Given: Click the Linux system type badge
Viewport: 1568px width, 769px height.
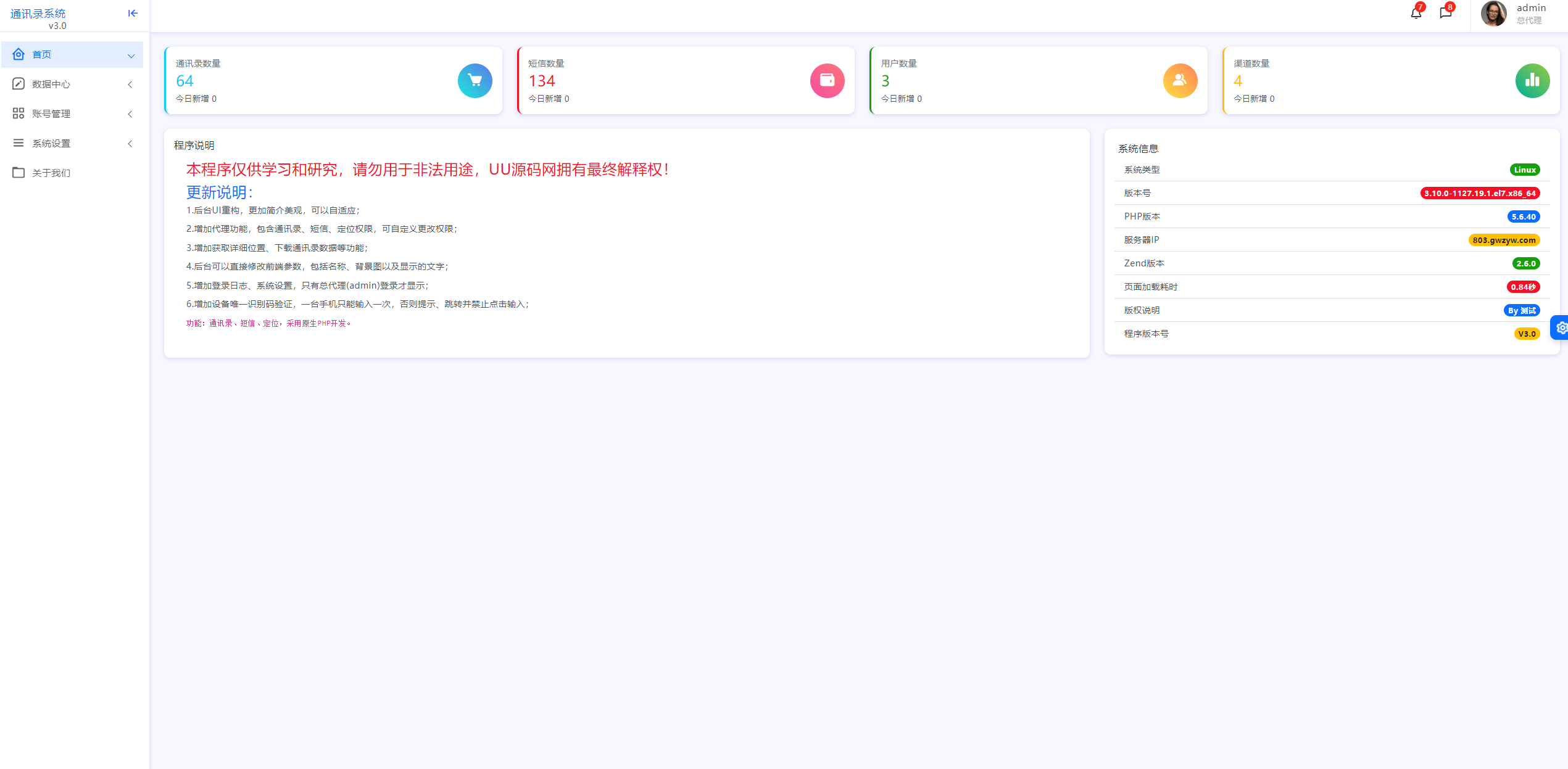Looking at the screenshot, I should [x=1525, y=170].
